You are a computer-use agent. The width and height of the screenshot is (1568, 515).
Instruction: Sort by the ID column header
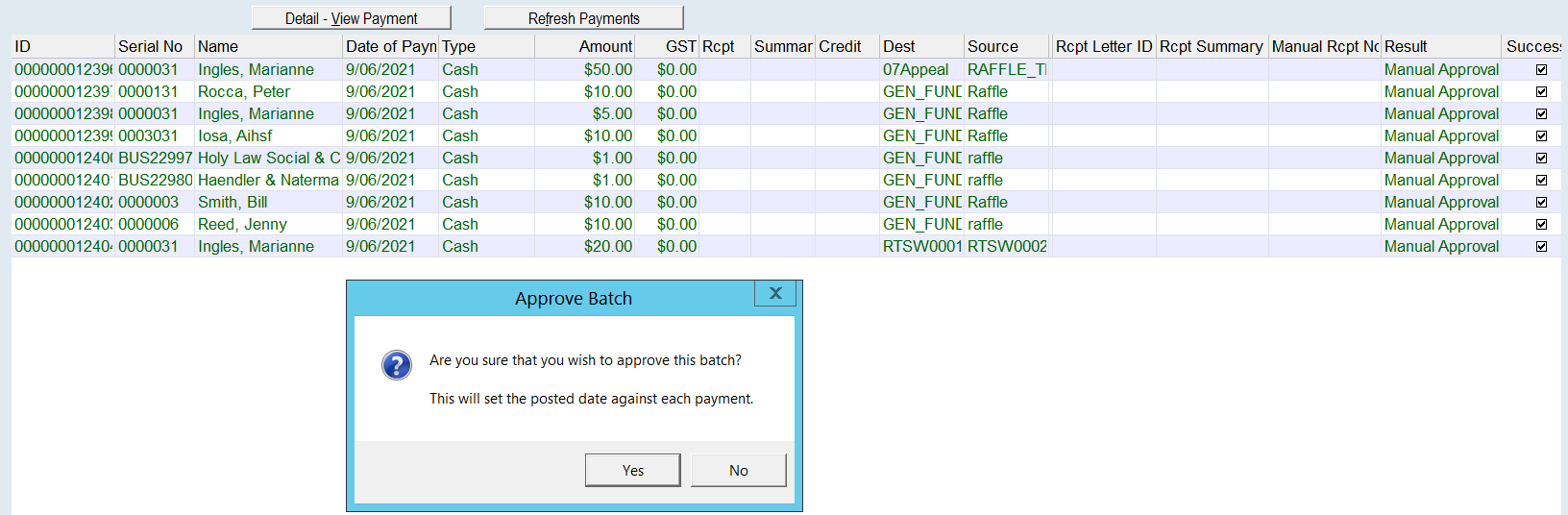(62, 46)
